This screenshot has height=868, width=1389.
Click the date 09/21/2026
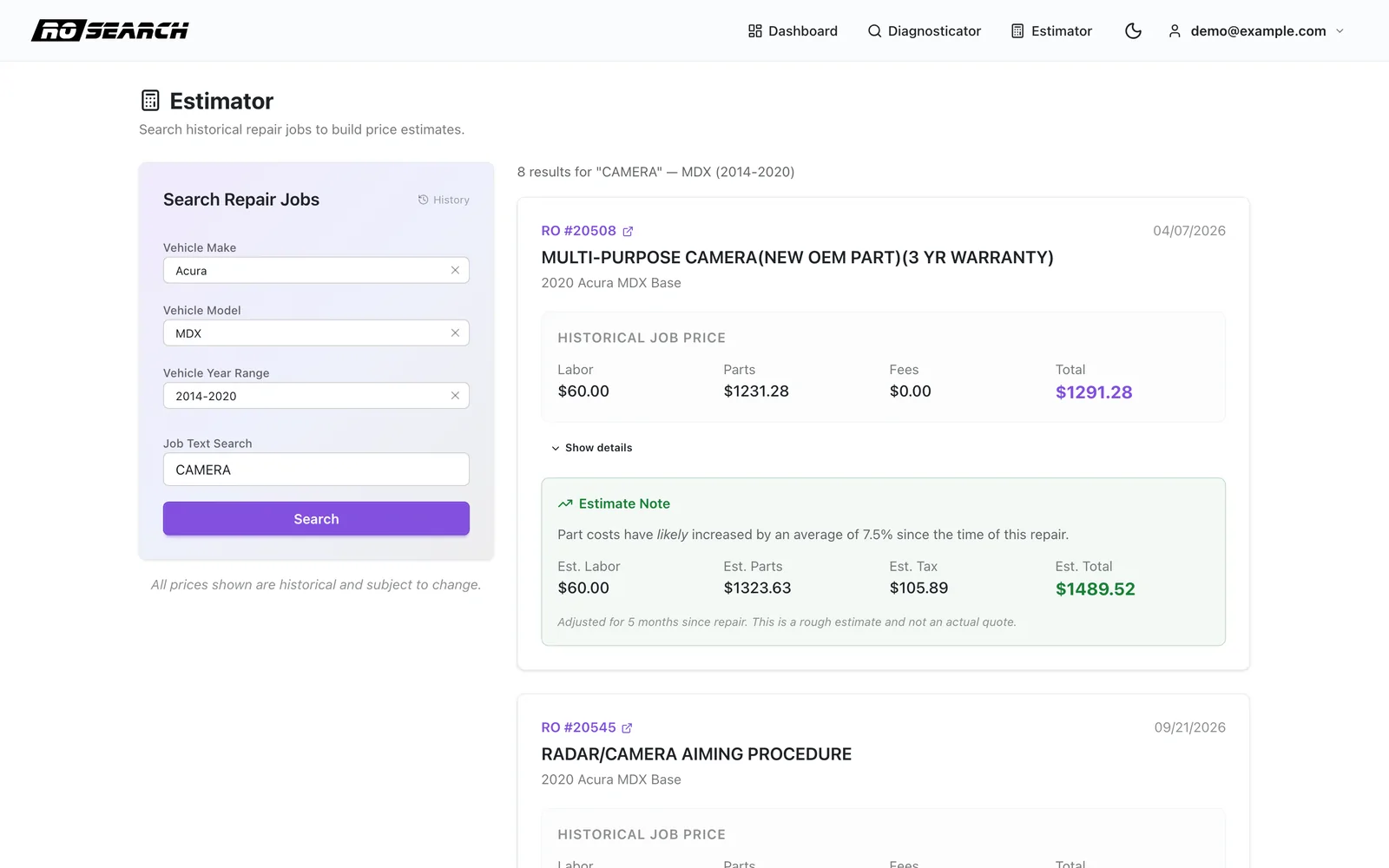pos(1190,727)
